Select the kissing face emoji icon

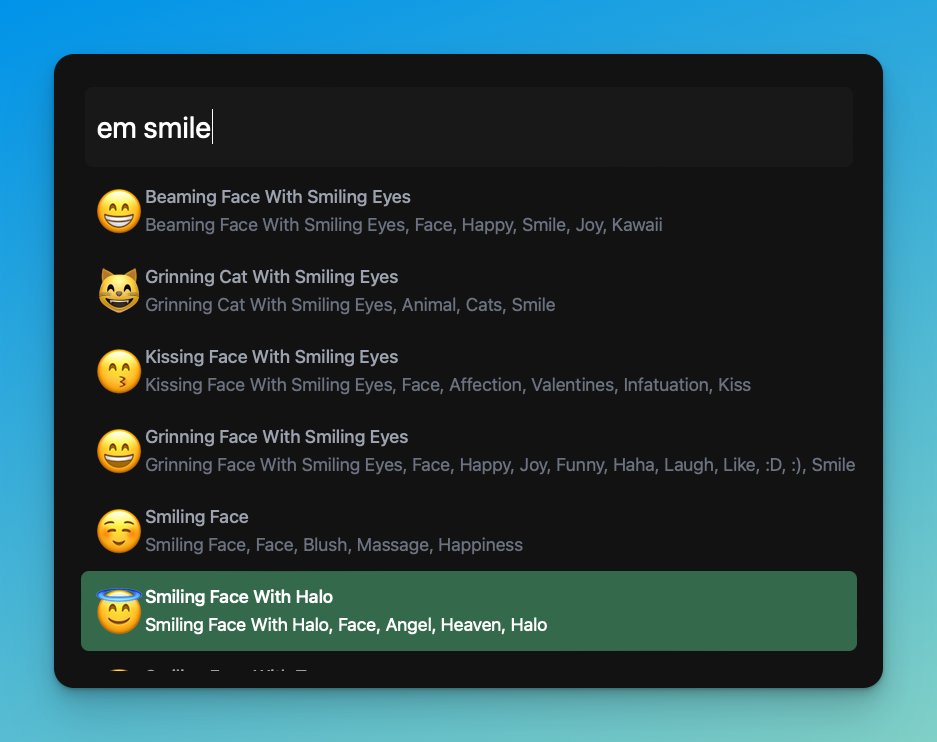coord(119,371)
